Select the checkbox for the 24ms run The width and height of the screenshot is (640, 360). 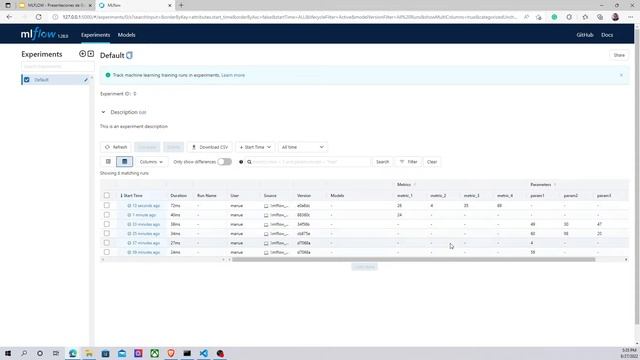[x=107, y=252]
